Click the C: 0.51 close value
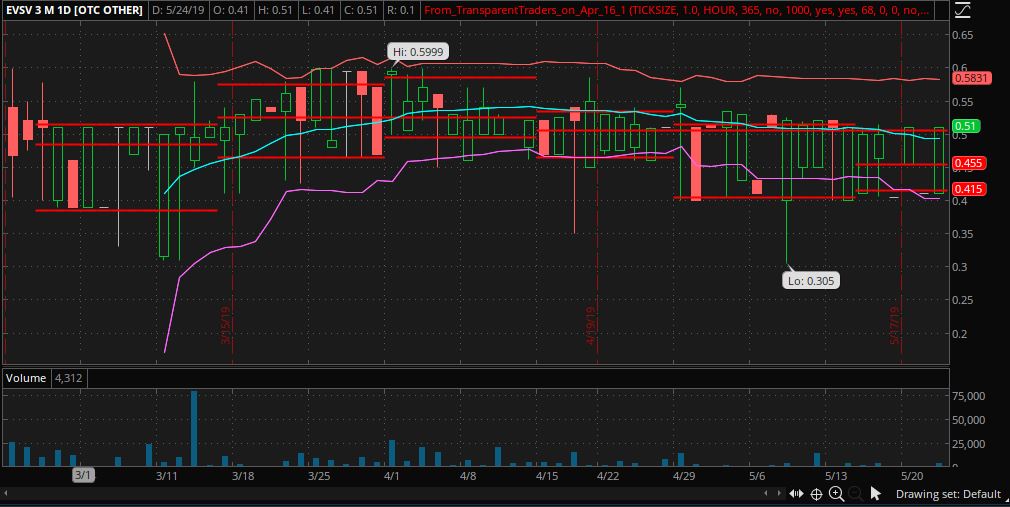The width and height of the screenshot is (1010, 507). click(x=359, y=10)
